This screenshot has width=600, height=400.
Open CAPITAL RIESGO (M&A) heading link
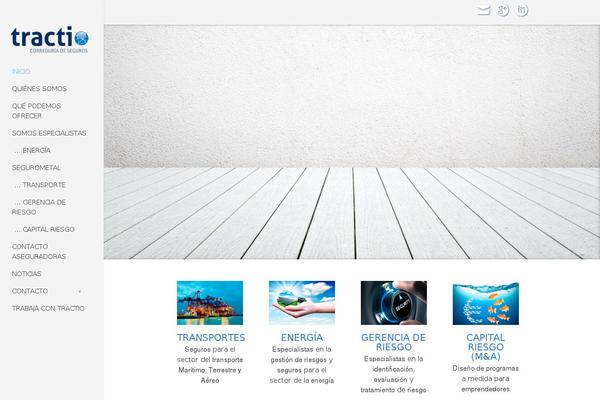click(x=486, y=347)
